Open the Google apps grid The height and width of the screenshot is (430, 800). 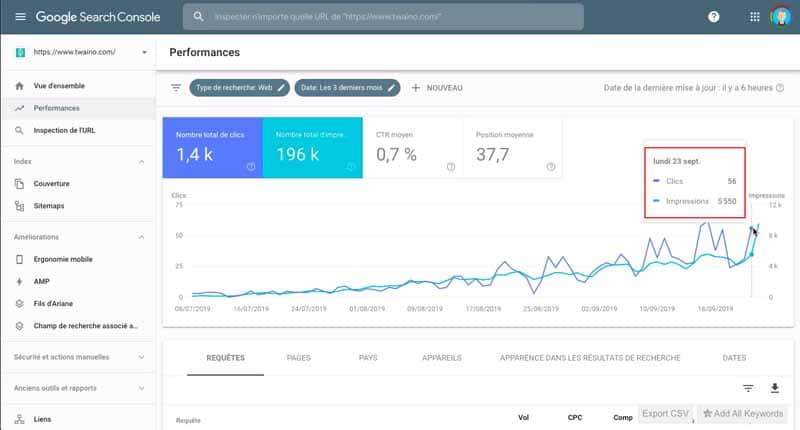click(x=755, y=17)
